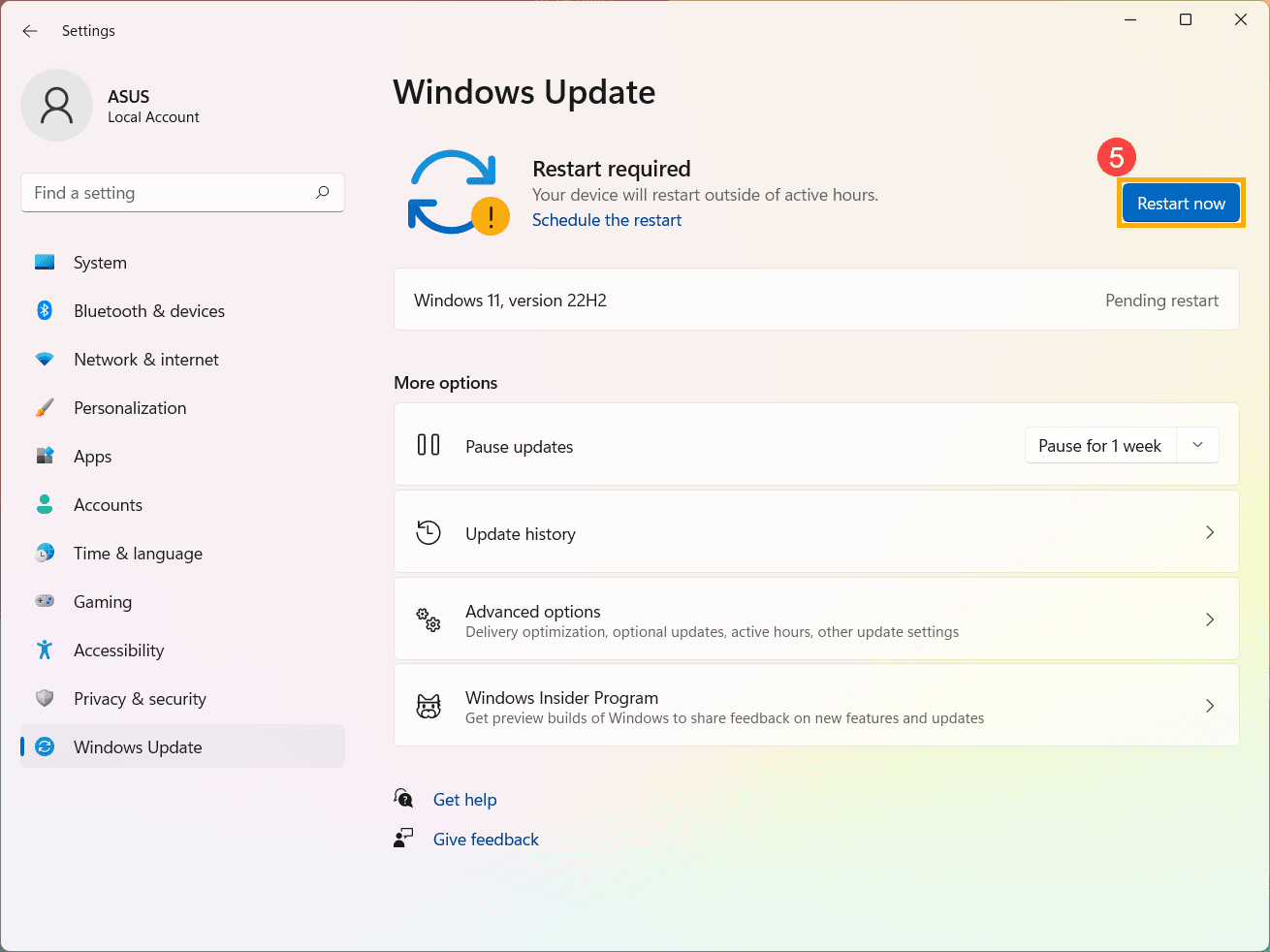Expand Windows Insider Program chevron
The height and width of the screenshot is (952, 1270).
pos(1210,706)
